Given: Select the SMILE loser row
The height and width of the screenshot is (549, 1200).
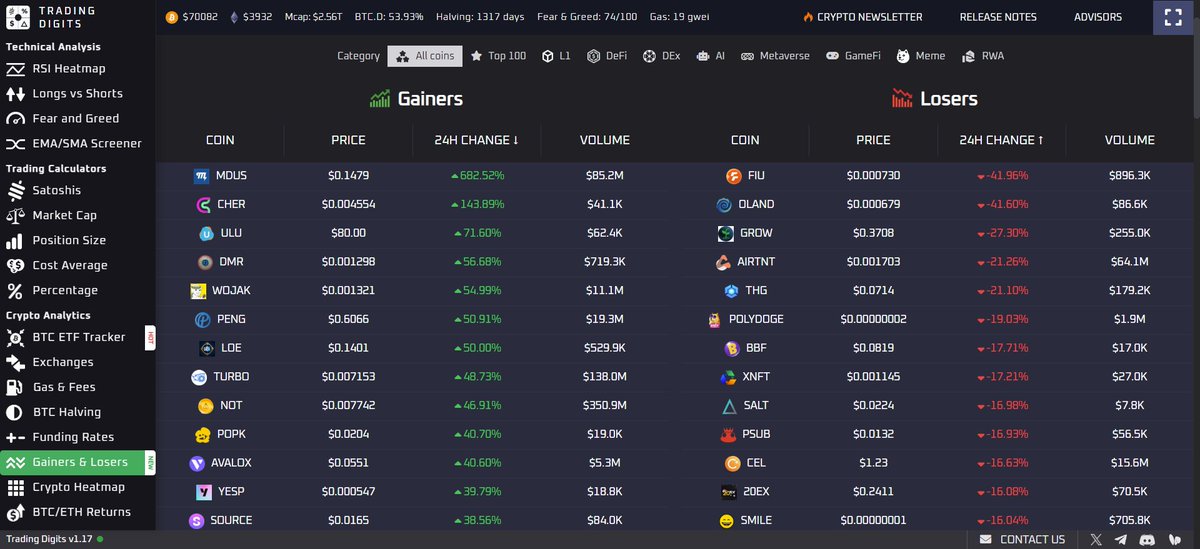Looking at the screenshot, I should tap(938, 521).
